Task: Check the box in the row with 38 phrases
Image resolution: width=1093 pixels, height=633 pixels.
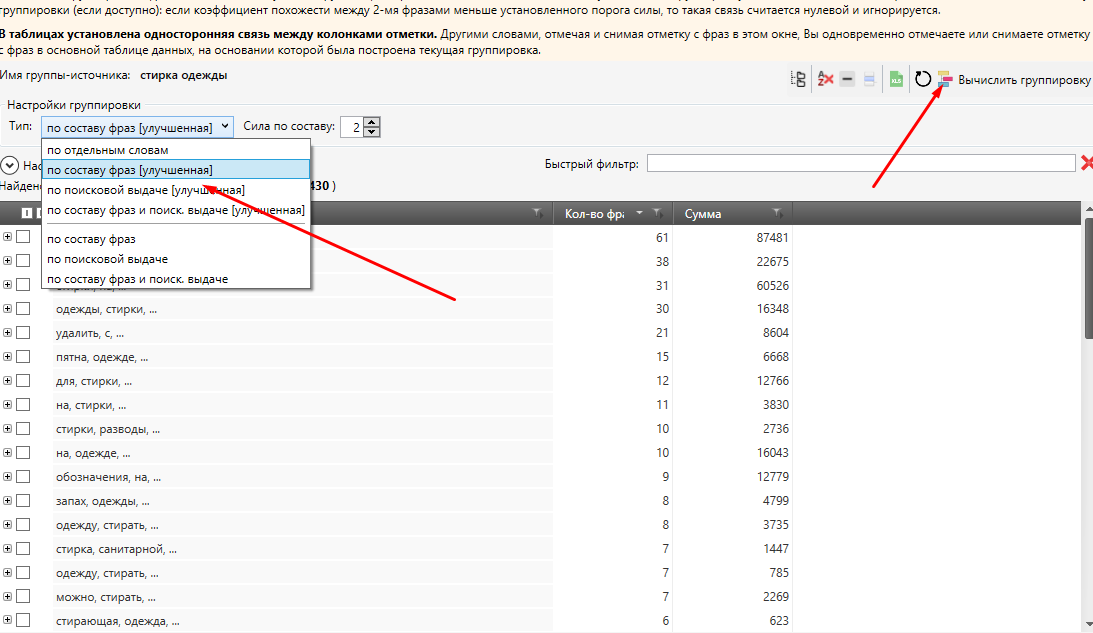Action: (x=23, y=261)
